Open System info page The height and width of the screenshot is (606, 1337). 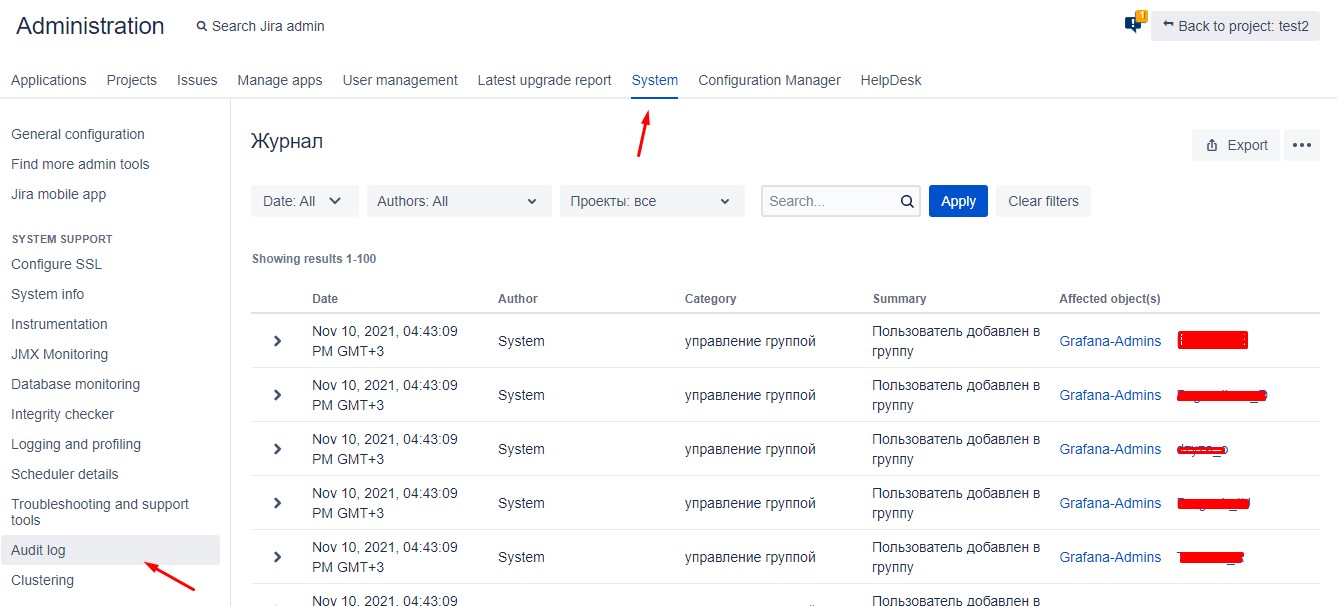tap(47, 294)
